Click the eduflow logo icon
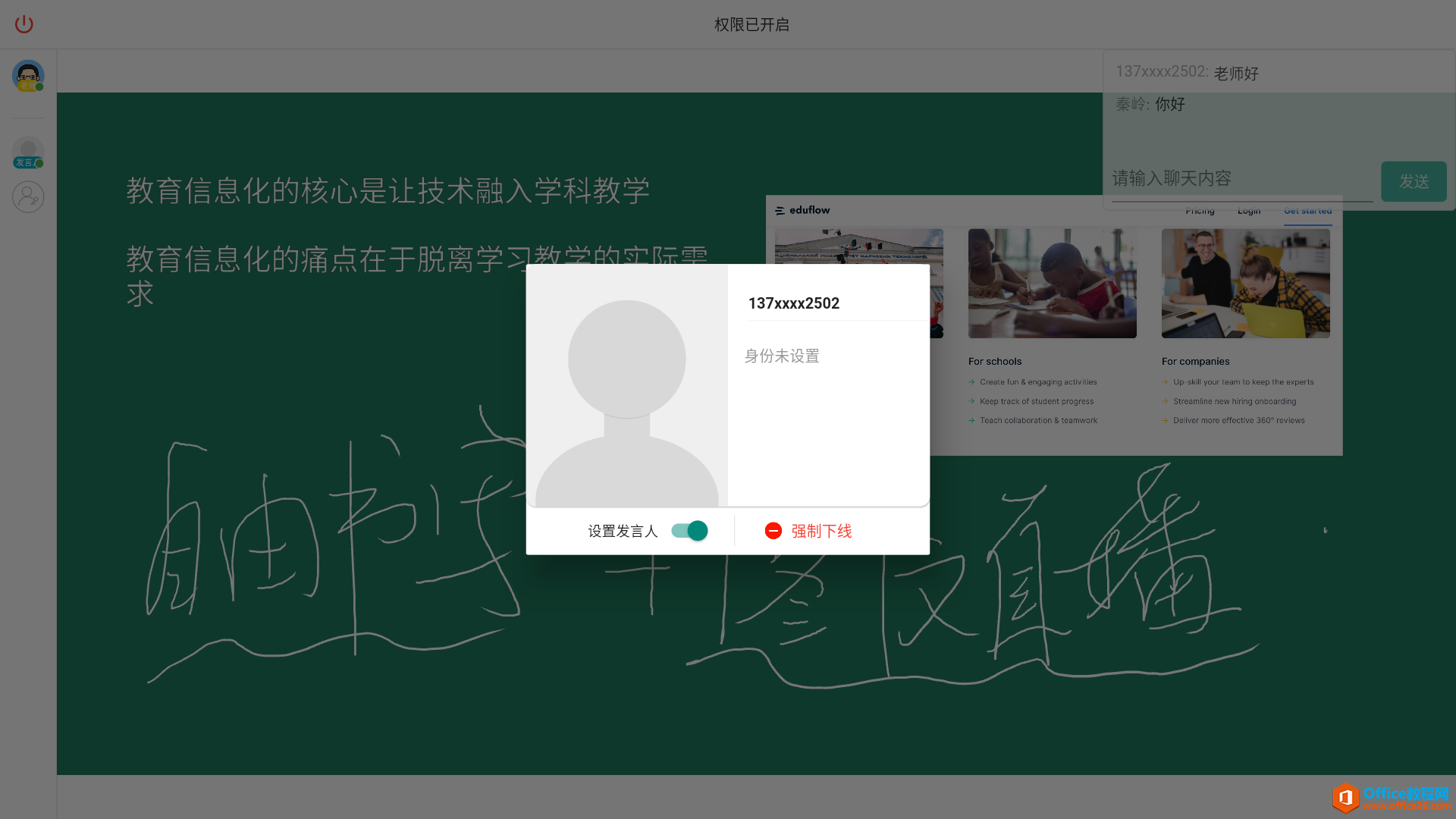 pyautogui.click(x=780, y=210)
